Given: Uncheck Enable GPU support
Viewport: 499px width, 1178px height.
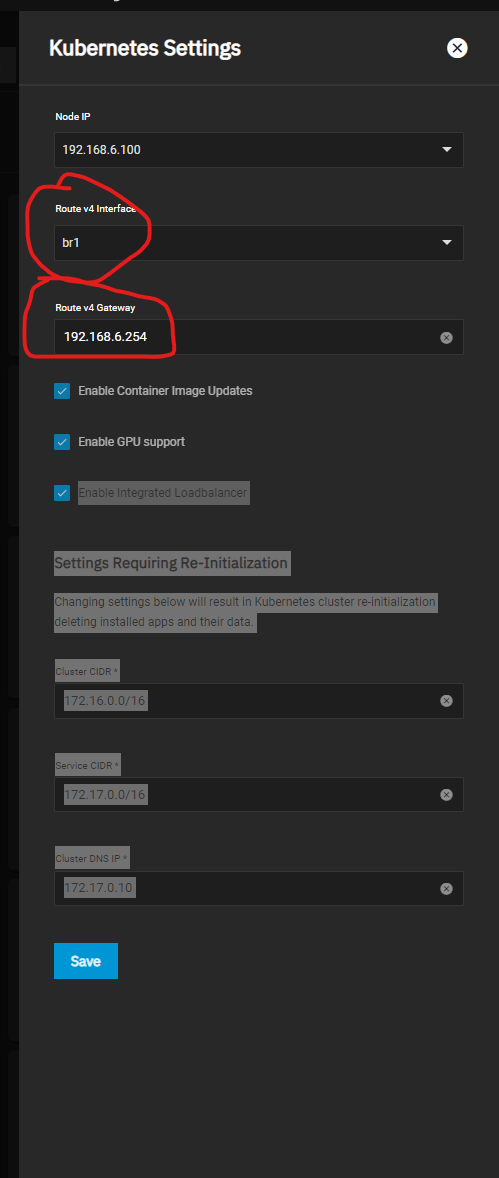Looking at the screenshot, I should click(62, 442).
